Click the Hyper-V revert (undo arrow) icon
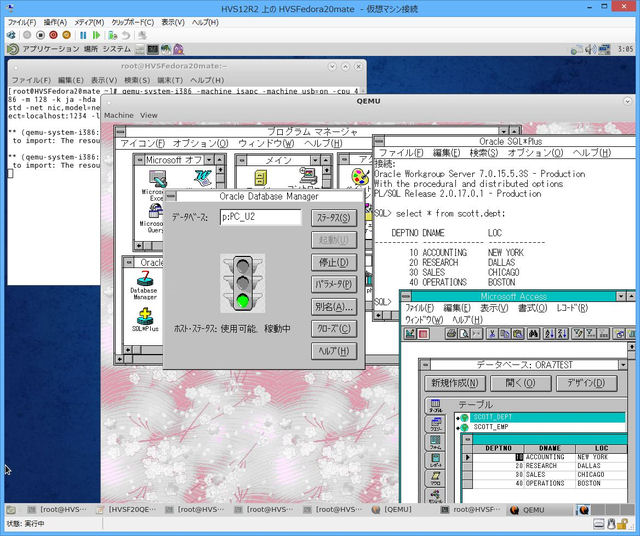Viewport: 640px width, 536px height. [126, 35]
